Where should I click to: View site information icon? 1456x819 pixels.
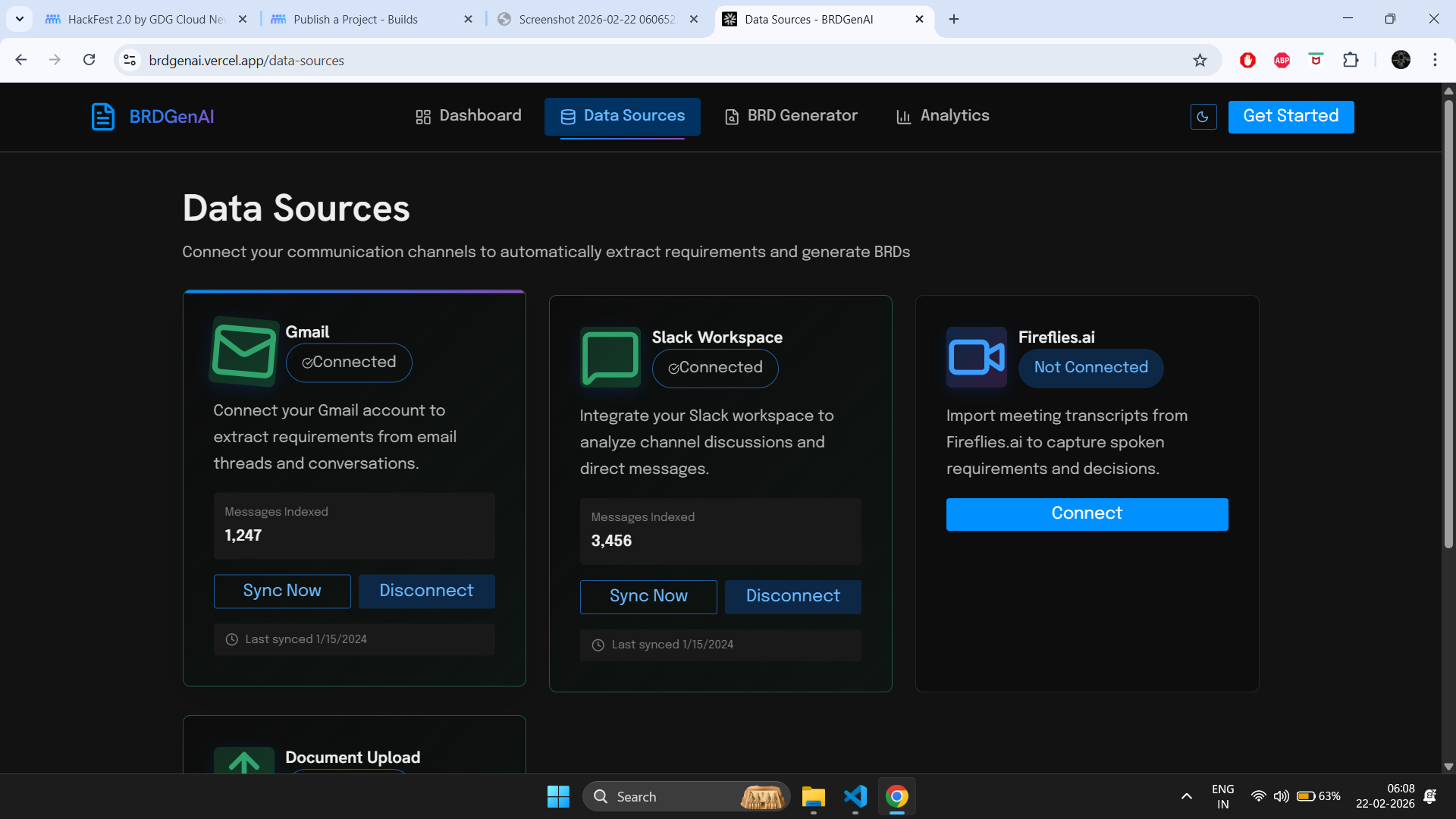[130, 60]
